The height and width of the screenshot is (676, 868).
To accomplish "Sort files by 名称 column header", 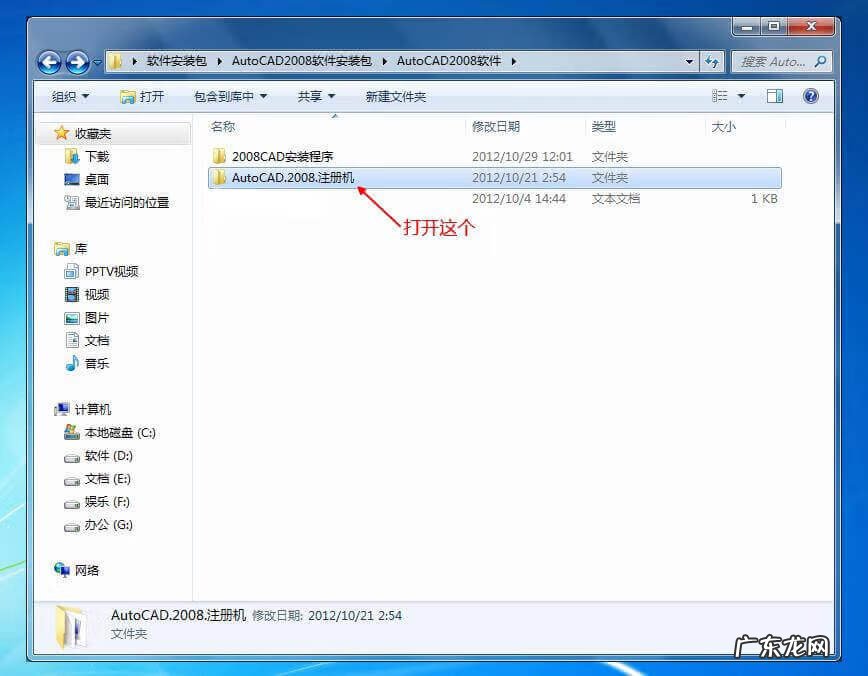I will click(x=223, y=127).
